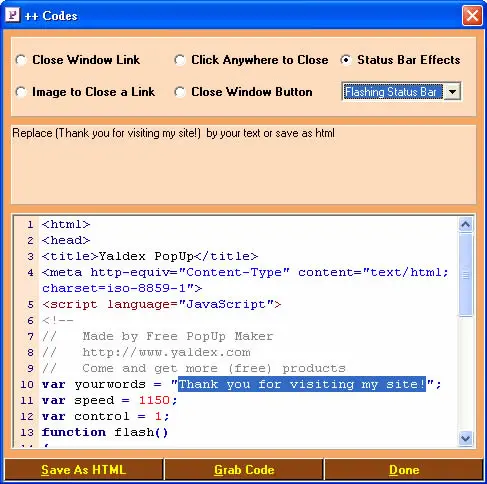Image resolution: width=487 pixels, height=484 pixels.
Task: Click the scroll up arrow in code editor
Action: tap(466, 224)
